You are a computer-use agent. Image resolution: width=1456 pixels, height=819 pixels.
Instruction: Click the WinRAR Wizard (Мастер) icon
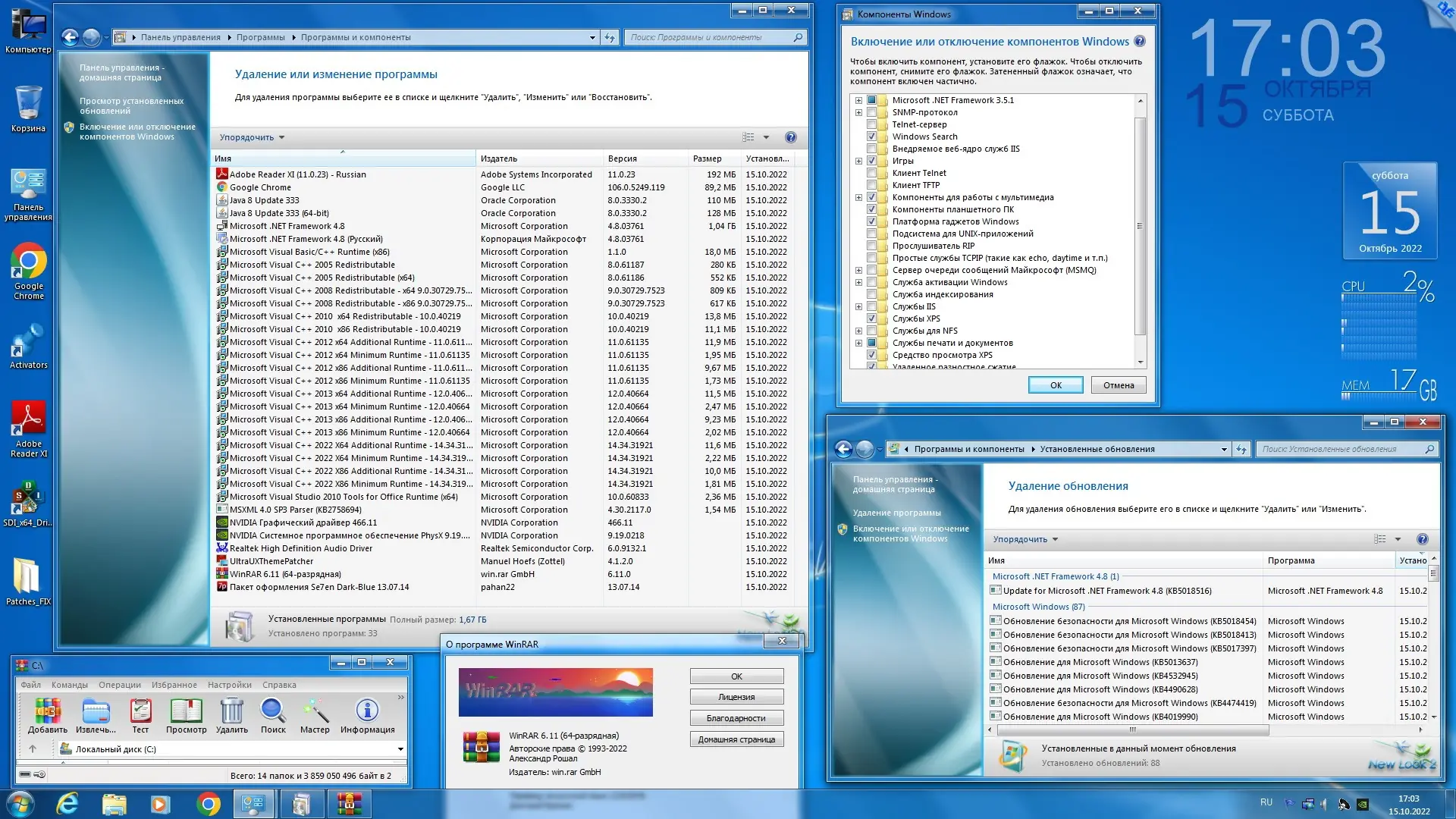pyautogui.click(x=315, y=712)
